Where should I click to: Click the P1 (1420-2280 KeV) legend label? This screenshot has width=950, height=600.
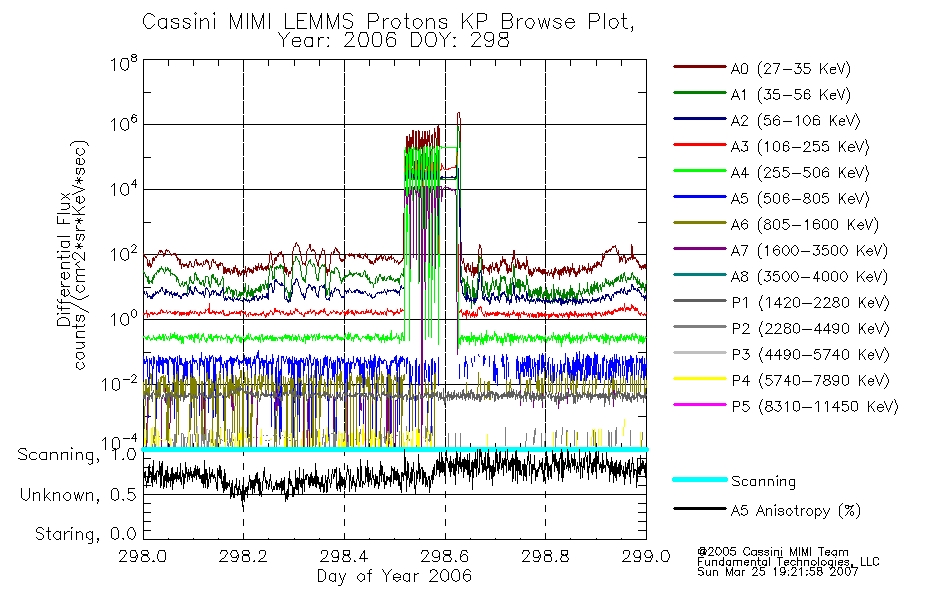810,304
